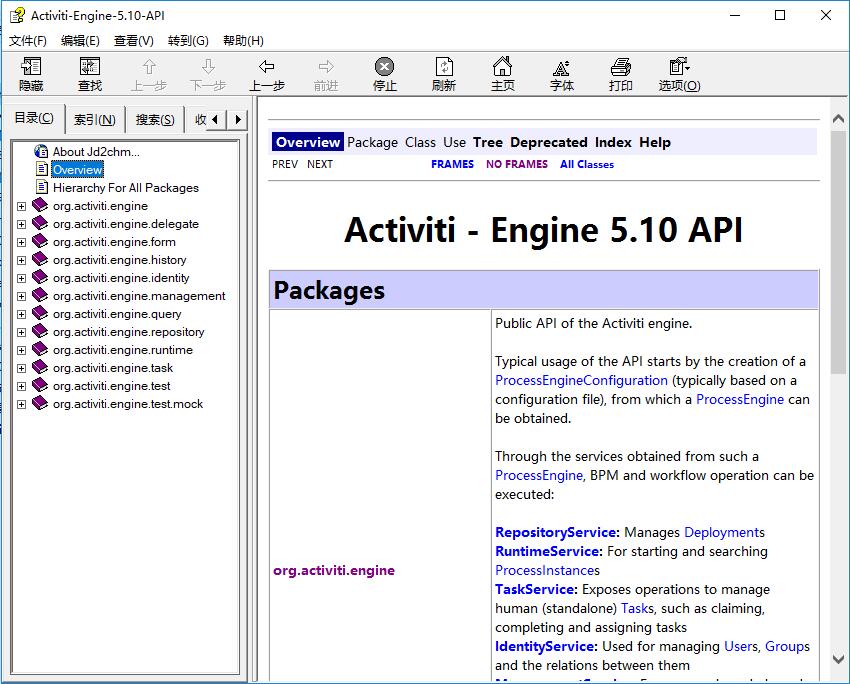Click the 字体 (Font) size icon

(x=561, y=73)
